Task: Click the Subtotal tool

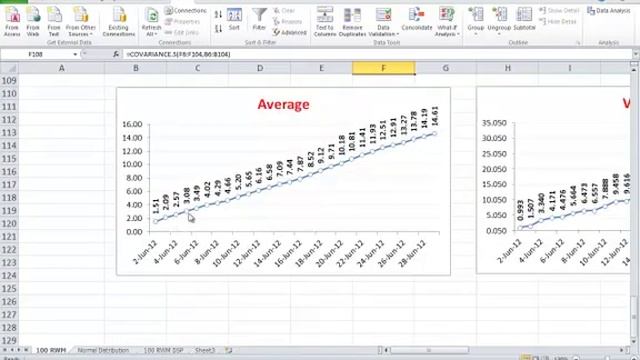Action: coord(524,20)
